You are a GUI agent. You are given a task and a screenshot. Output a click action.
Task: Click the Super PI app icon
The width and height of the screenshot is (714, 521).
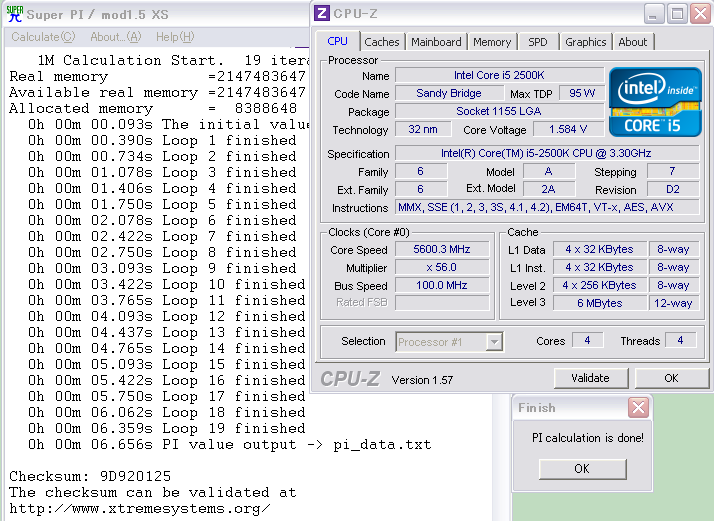pos(15,14)
